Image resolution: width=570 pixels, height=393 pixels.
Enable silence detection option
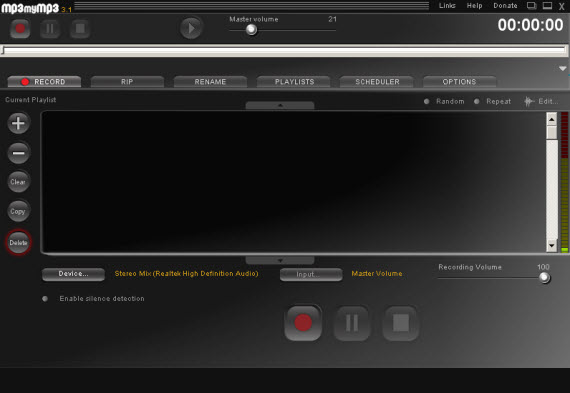93,298
